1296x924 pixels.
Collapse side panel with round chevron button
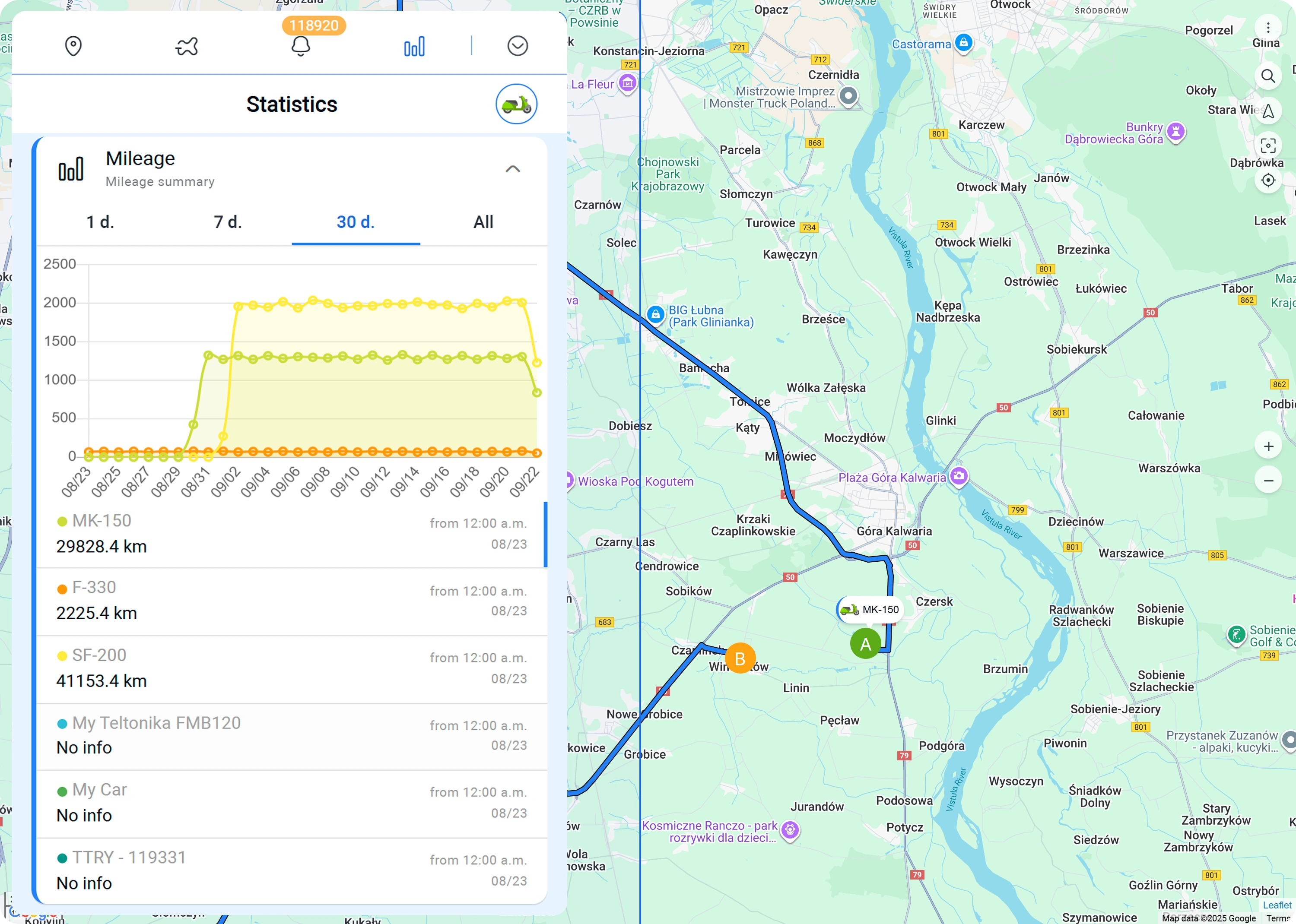coord(518,46)
